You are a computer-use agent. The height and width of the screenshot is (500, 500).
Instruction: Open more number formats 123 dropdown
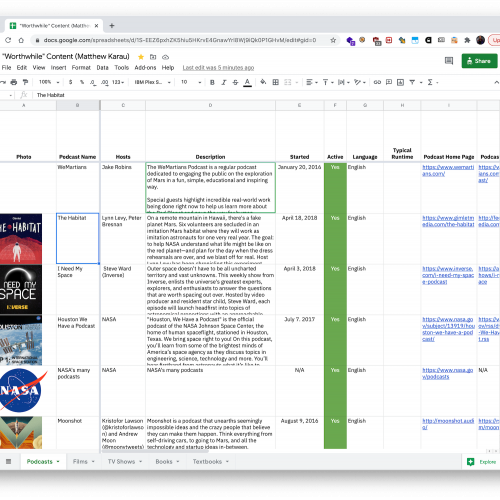point(118,82)
